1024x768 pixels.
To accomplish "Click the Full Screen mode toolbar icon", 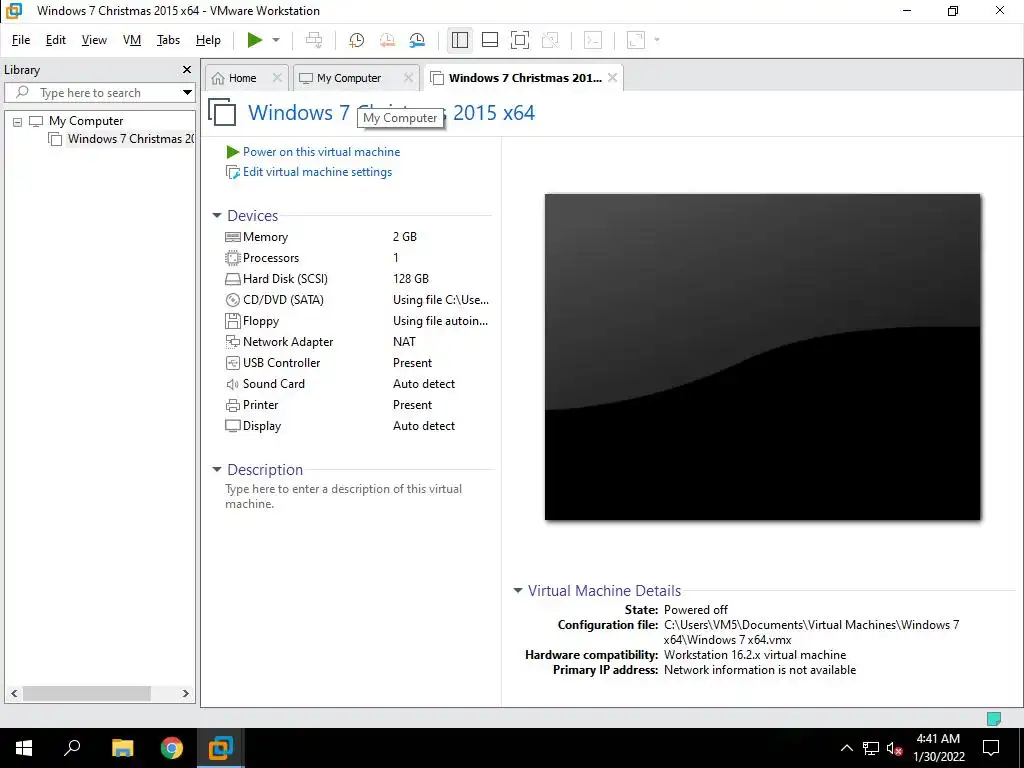I will coord(520,40).
